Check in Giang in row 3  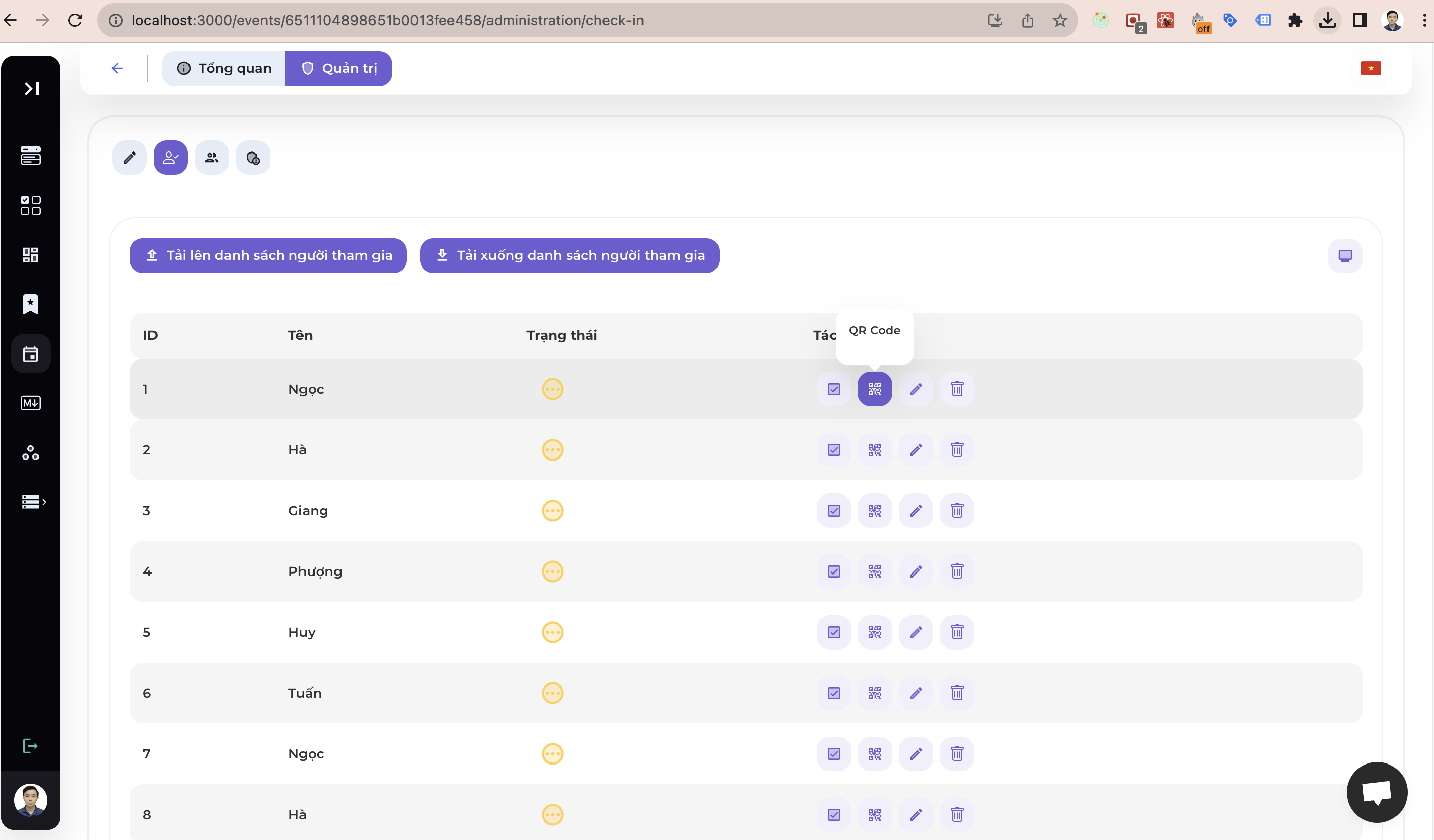pyautogui.click(x=834, y=511)
